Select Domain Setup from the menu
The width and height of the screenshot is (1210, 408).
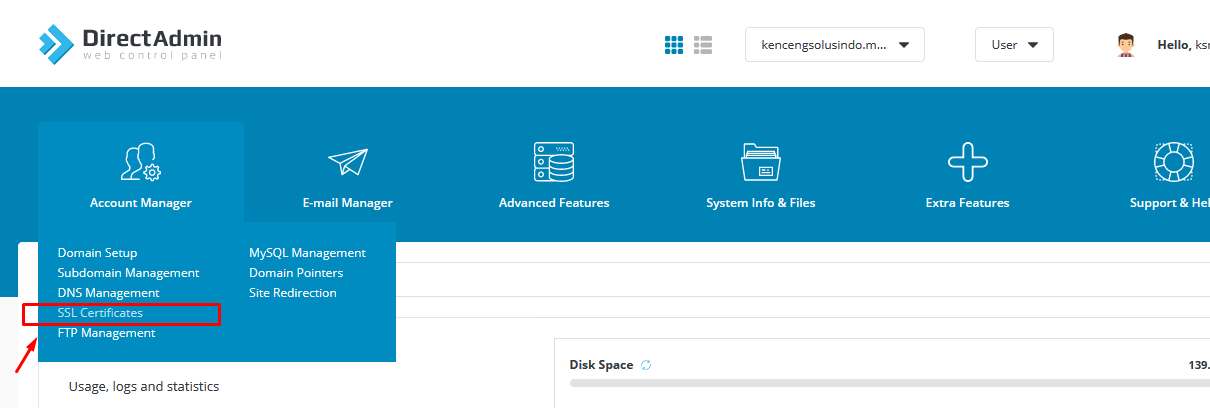pos(97,253)
